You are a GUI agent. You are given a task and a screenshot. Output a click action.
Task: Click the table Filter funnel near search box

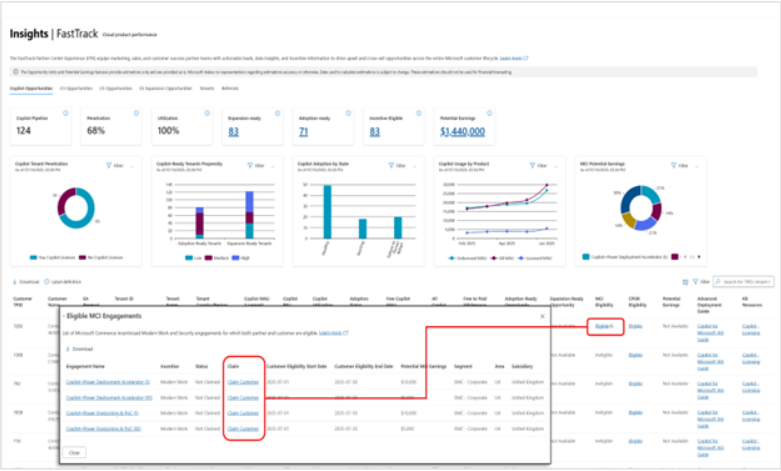[695, 282]
